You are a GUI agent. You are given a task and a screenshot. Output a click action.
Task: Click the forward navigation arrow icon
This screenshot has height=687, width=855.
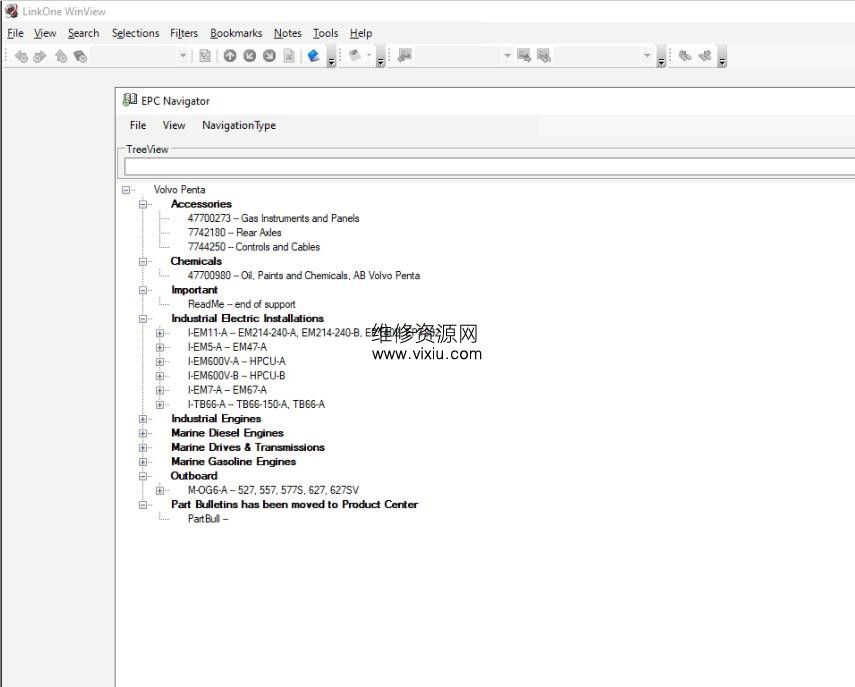click(x=40, y=56)
